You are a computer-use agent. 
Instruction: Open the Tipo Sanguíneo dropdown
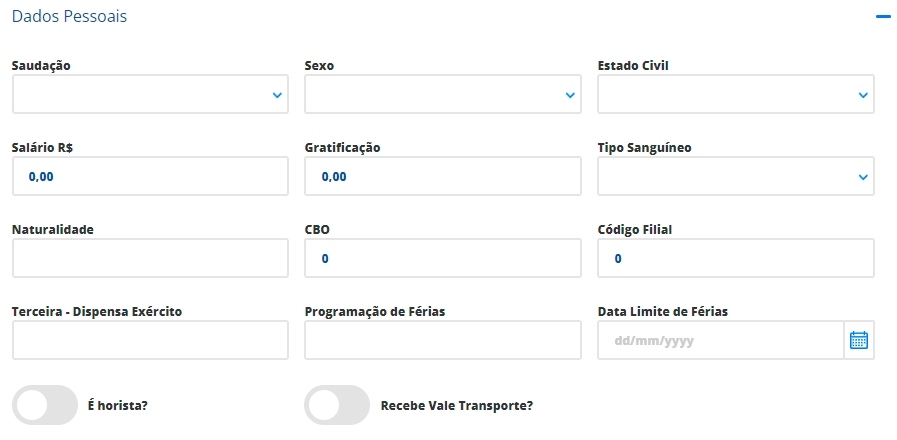click(x=736, y=176)
